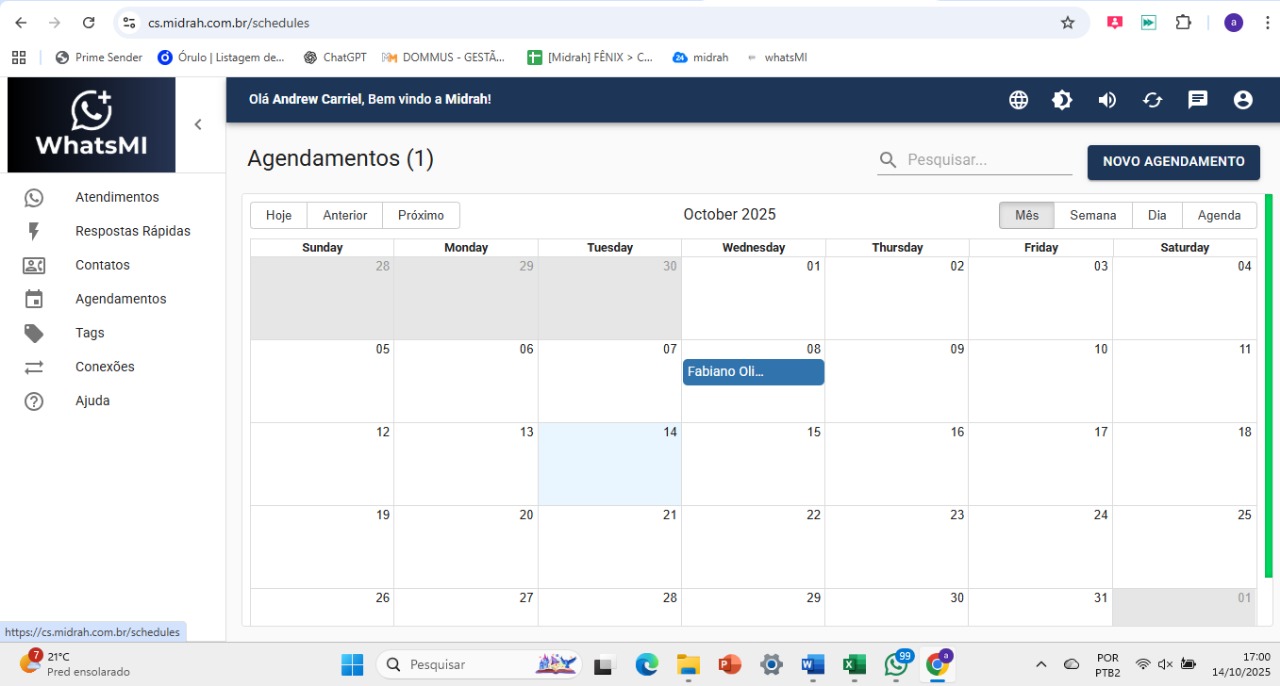Screen dimensions: 1280x686
Task: Go to Próximo month
Action: pyautogui.click(x=420, y=215)
